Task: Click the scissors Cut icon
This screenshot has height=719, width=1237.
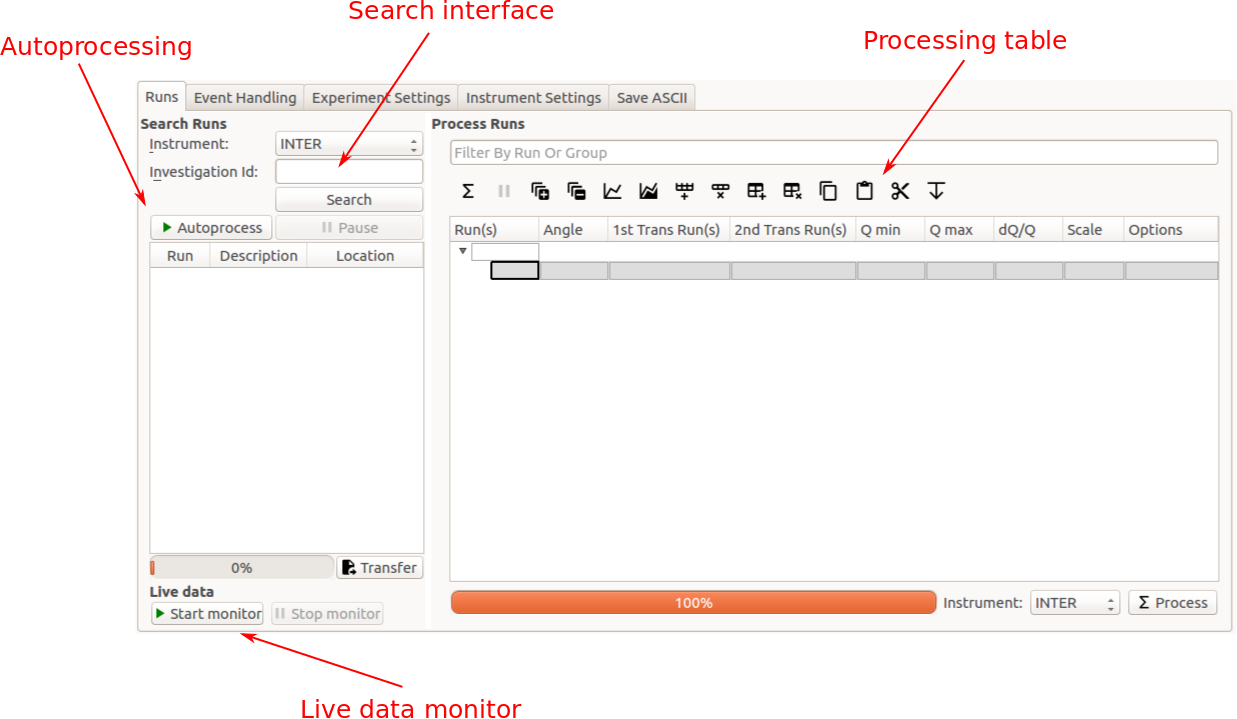Action: [x=900, y=191]
